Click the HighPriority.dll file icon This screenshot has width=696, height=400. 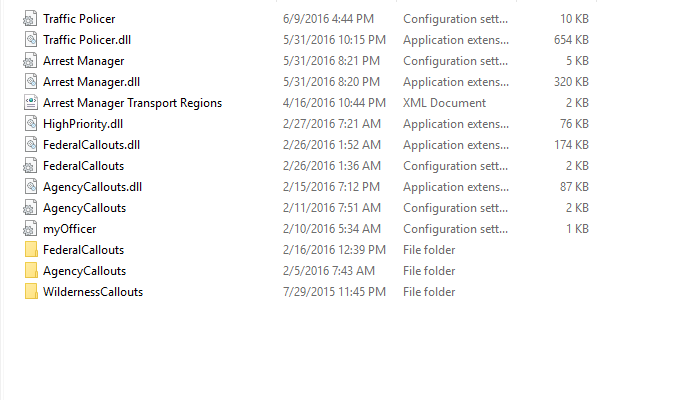[31, 124]
